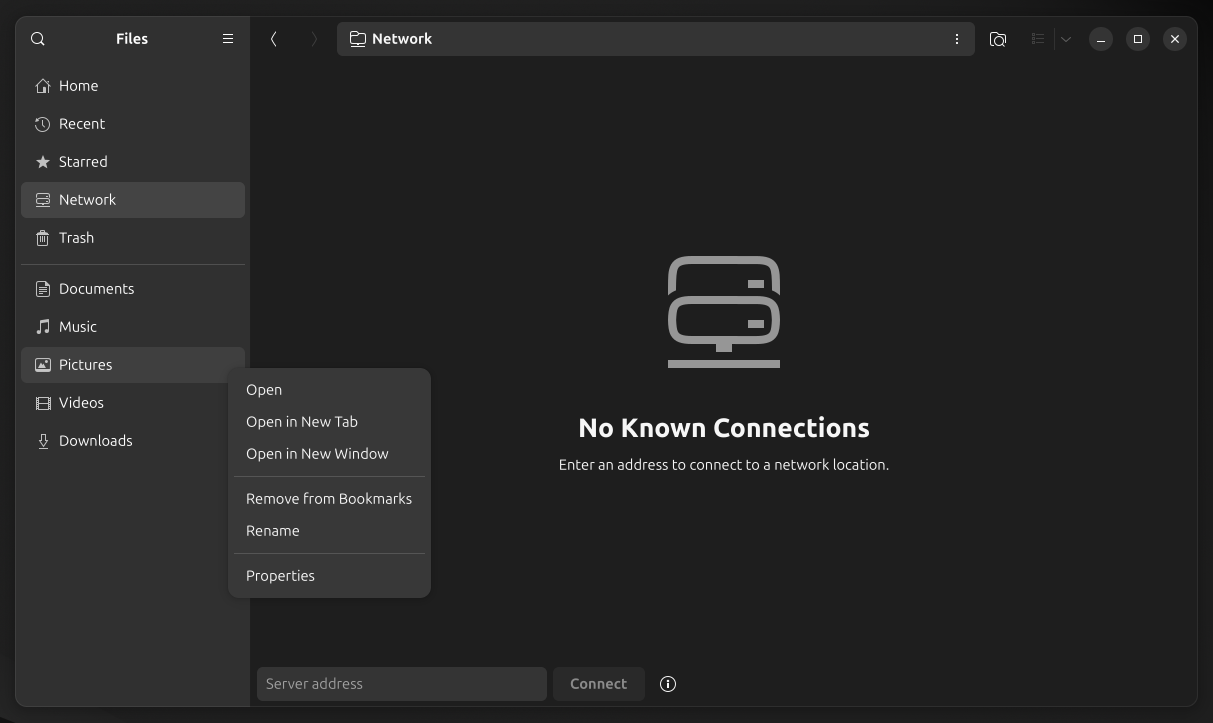Click the Server address input field
This screenshot has width=1213, height=723.
[x=401, y=684]
